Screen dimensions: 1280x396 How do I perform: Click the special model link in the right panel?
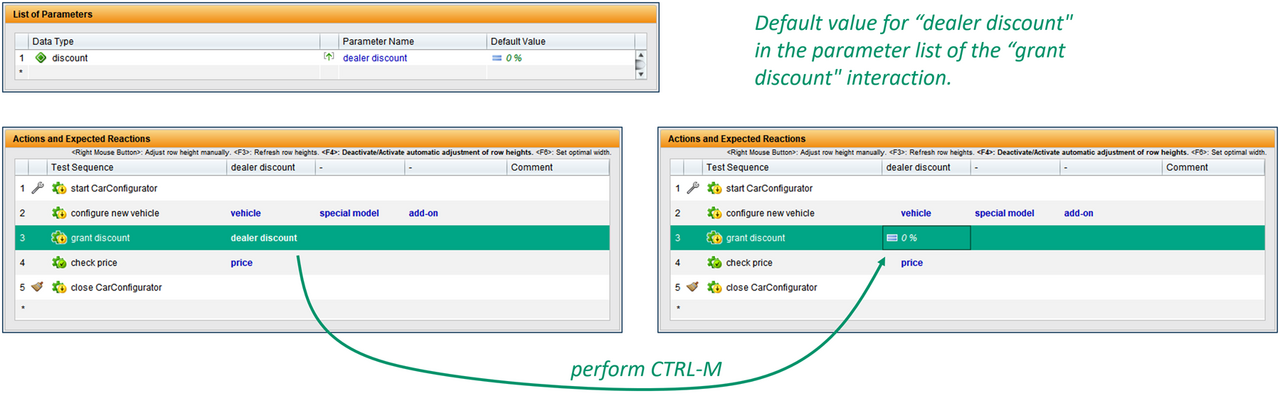1004,213
